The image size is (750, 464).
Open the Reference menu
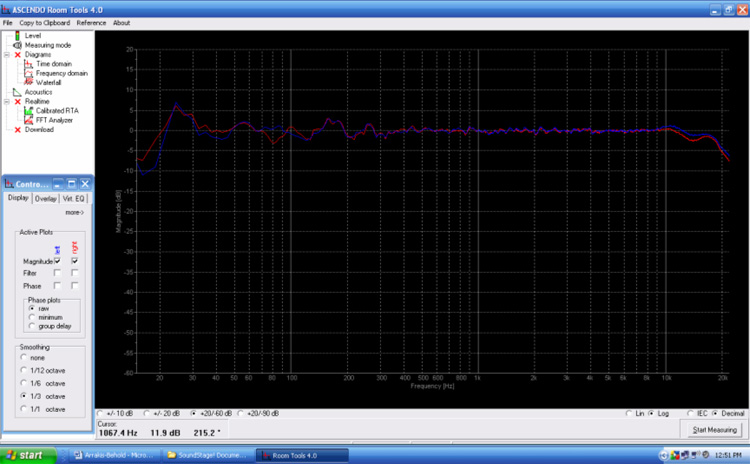91,22
